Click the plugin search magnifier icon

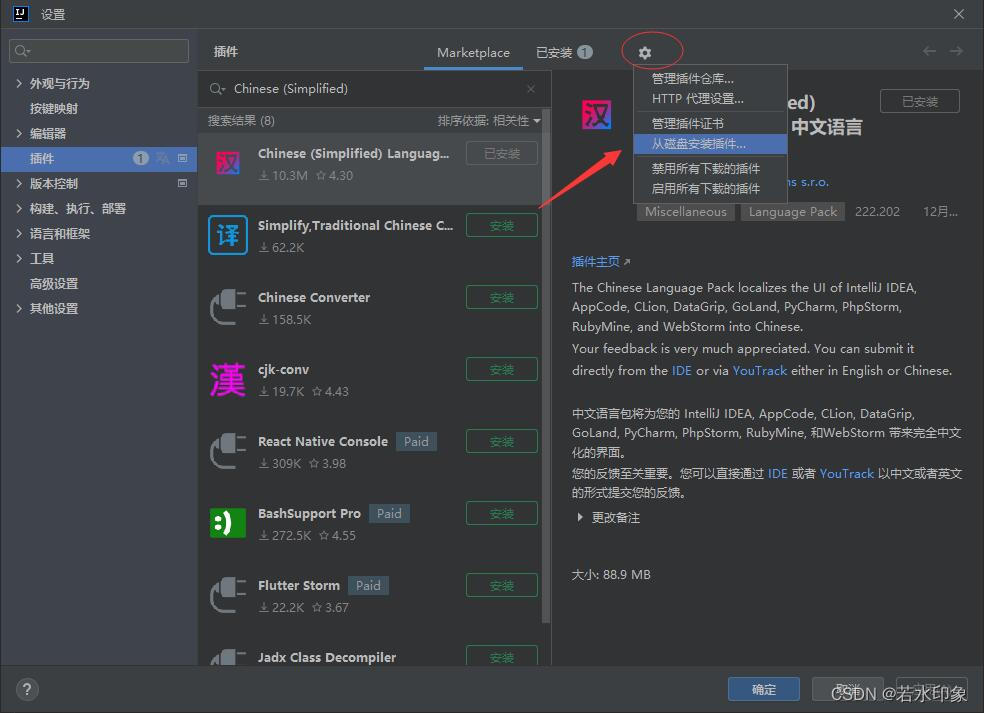tap(217, 89)
